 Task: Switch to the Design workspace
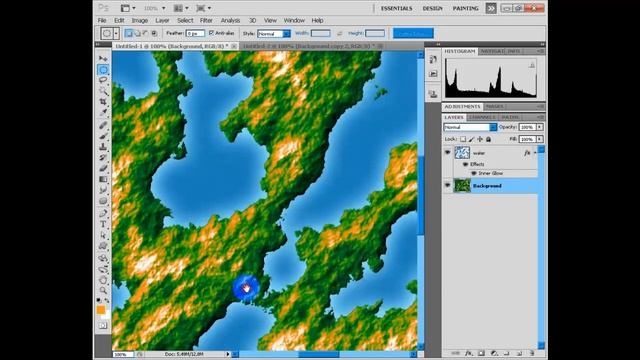[432, 8]
